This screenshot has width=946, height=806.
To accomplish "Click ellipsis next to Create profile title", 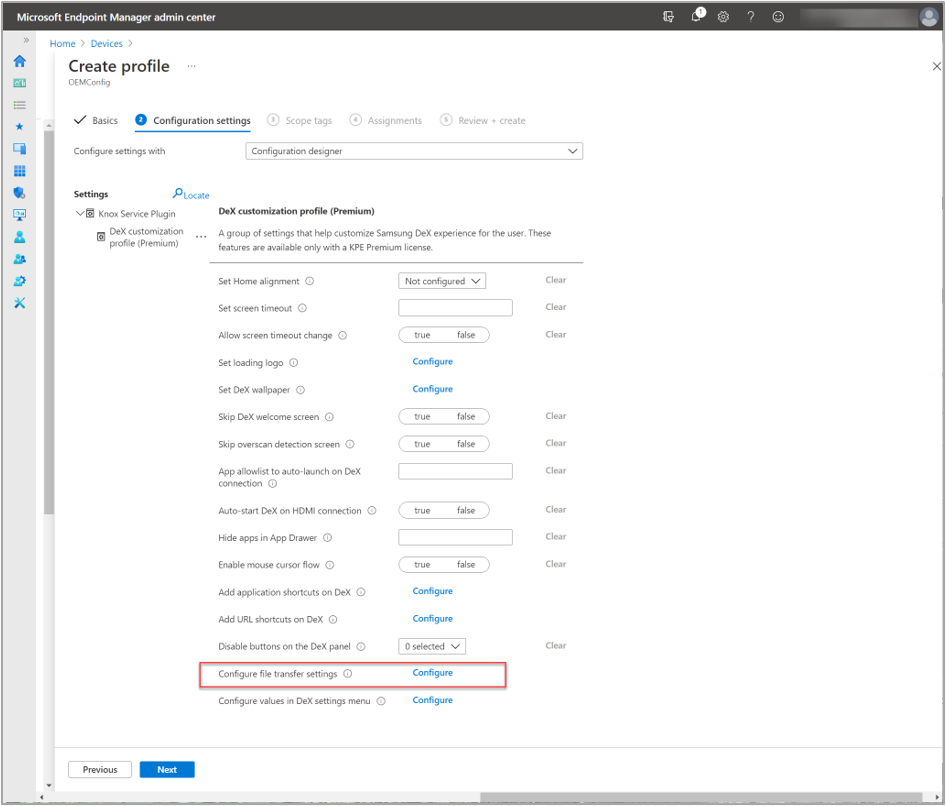I will 191,66.
